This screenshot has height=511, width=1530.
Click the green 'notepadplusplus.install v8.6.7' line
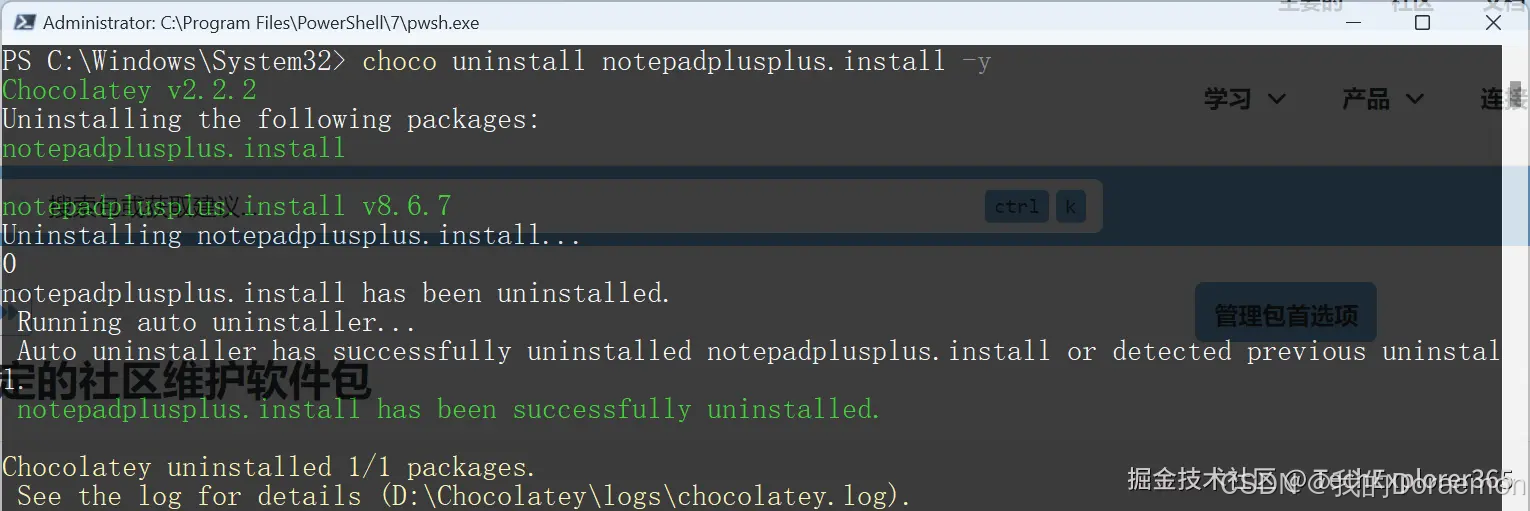(226, 206)
